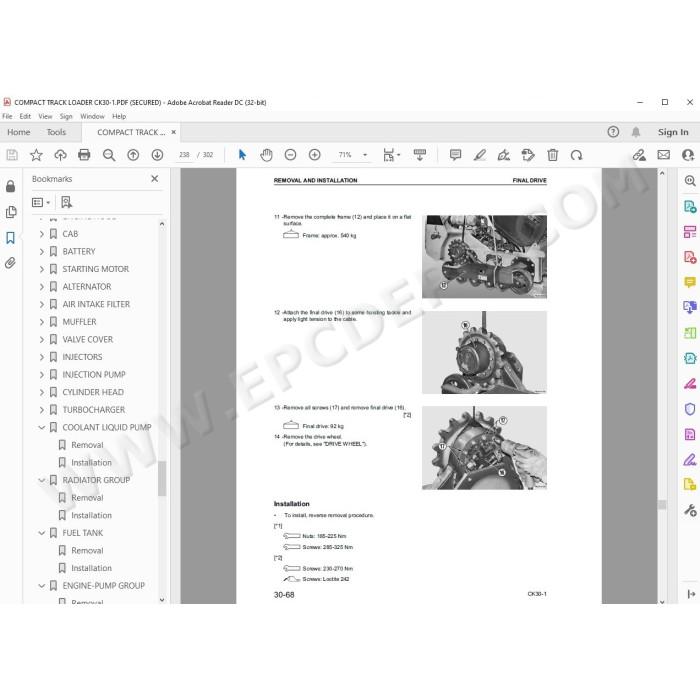Collapse the RADIATOR GROUP bookmark

42,480
